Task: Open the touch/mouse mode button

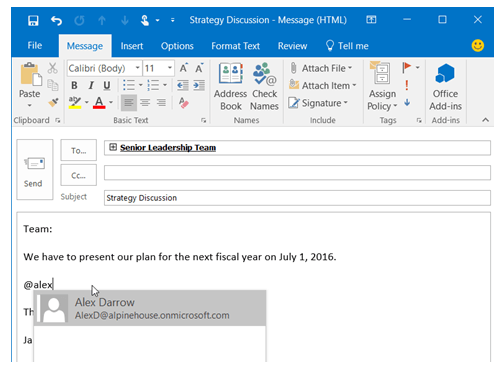Action: click(x=145, y=21)
